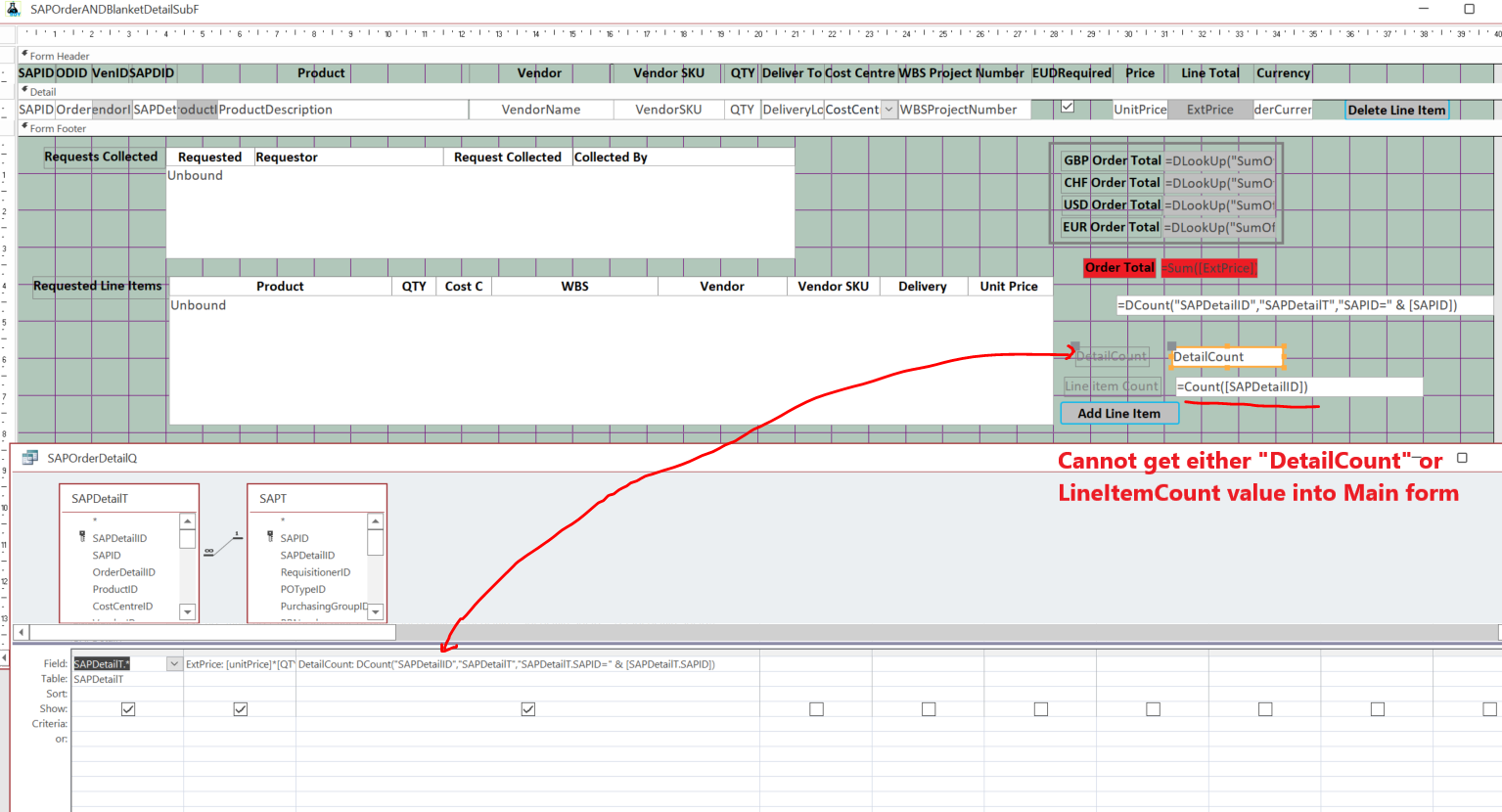Click the primary key icon next to SAPID in SAPT
This screenshot has height=812, width=1502.
pos(270,537)
